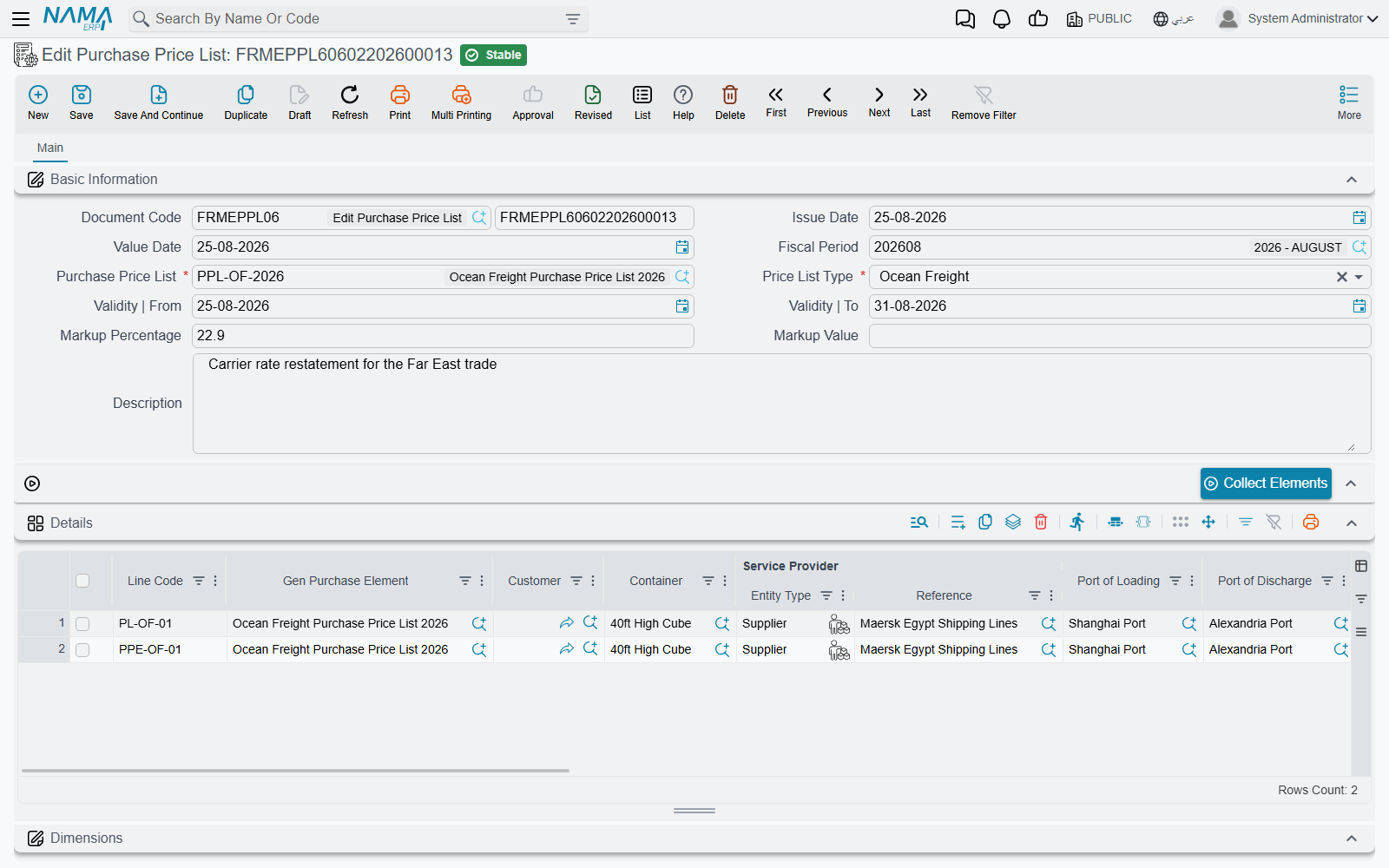Open Help from the toolbar
The image size is (1389, 868).
pos(683,102)
